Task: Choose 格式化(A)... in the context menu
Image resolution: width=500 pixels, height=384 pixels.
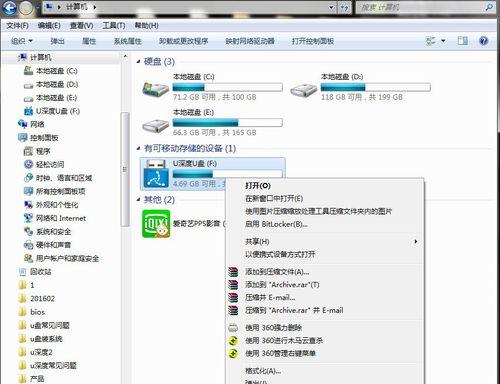Action: click(x=263, y=371)
